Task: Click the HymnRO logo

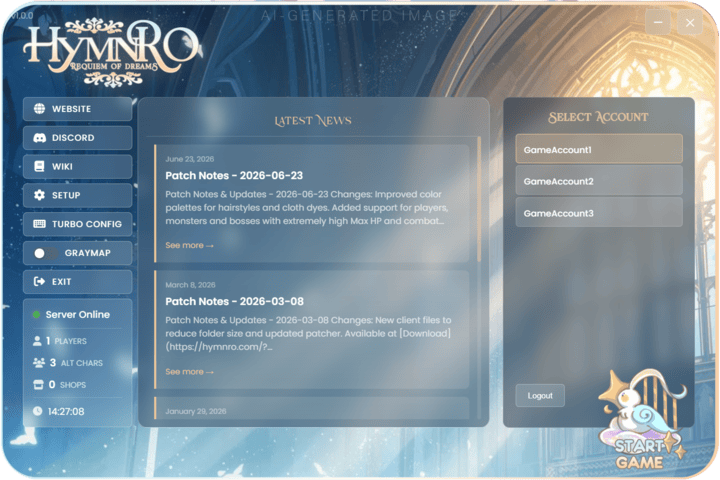Action: (111, 52)
